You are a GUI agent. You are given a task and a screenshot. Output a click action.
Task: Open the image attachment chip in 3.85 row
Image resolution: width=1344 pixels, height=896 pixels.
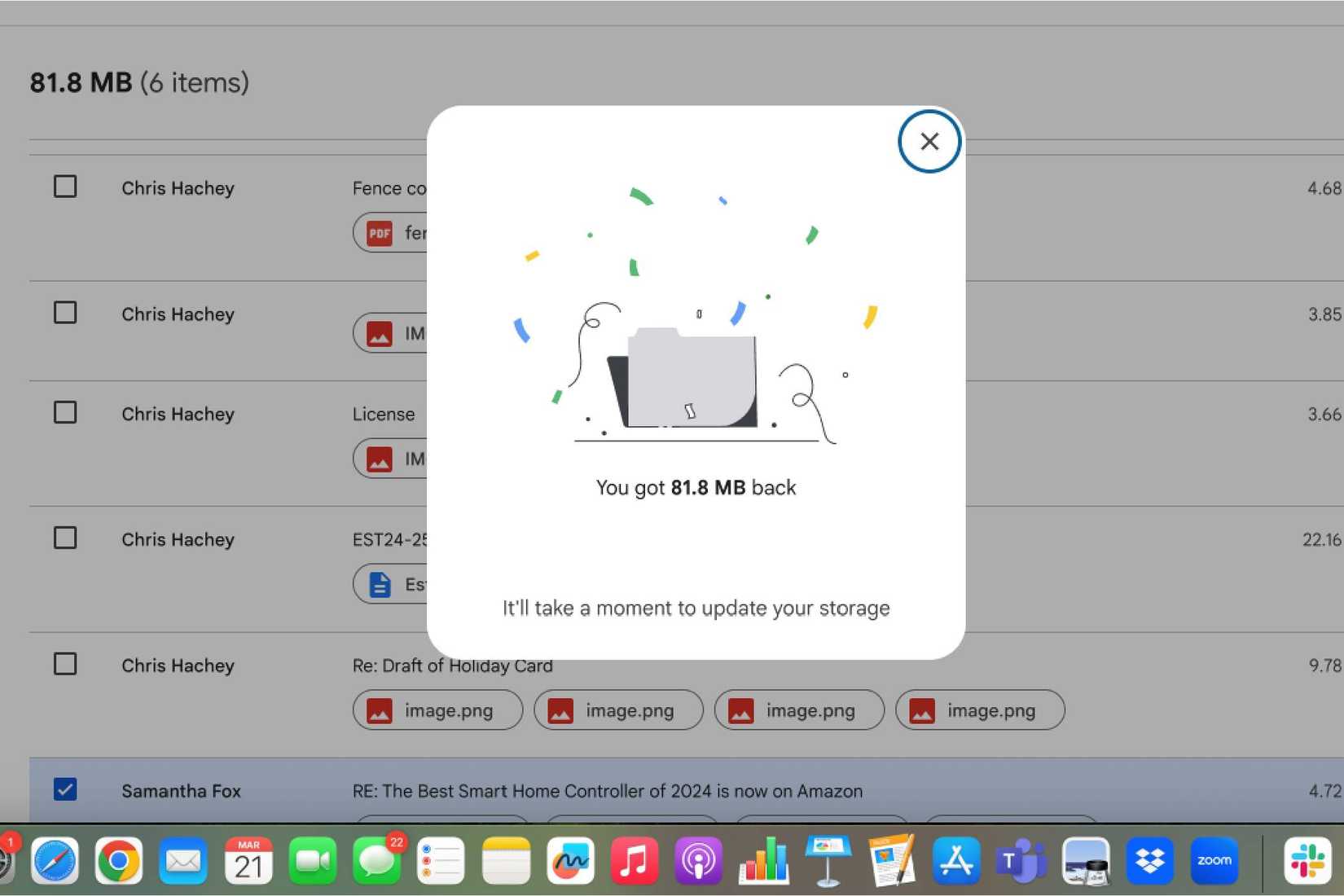click(391, 333)
